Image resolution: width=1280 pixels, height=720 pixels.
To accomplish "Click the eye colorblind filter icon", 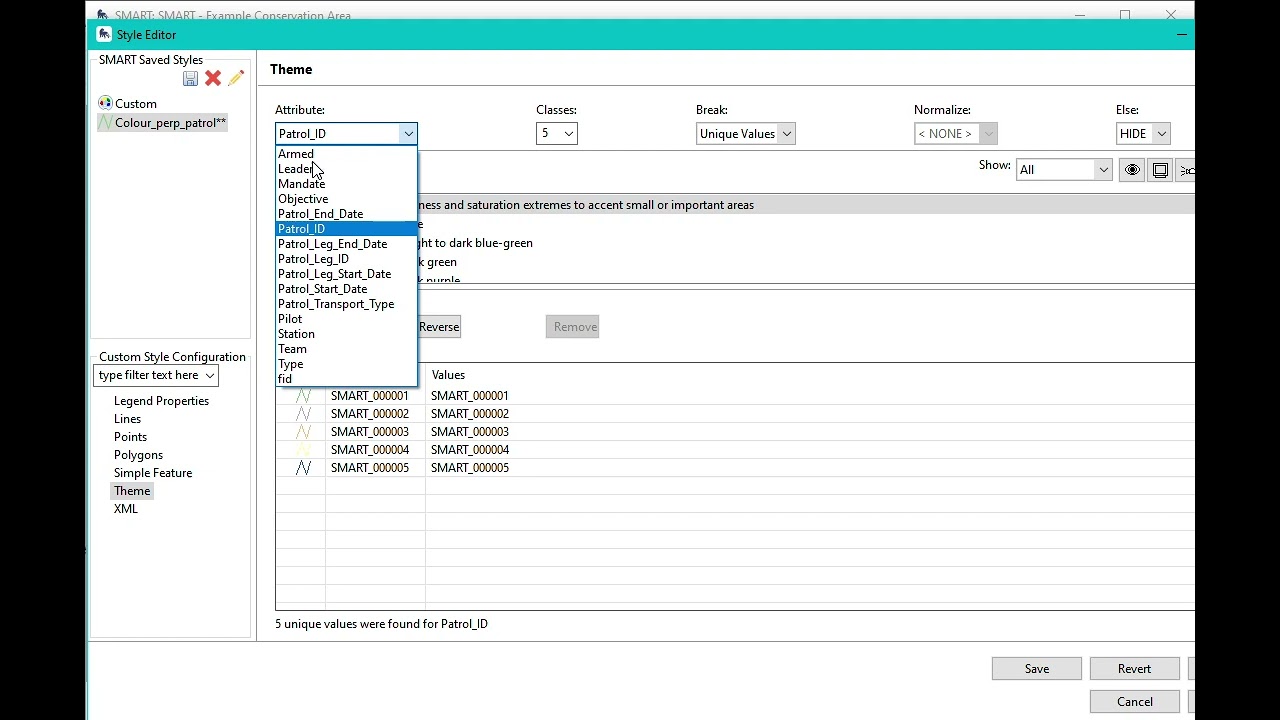I will tap(1132, 170).
